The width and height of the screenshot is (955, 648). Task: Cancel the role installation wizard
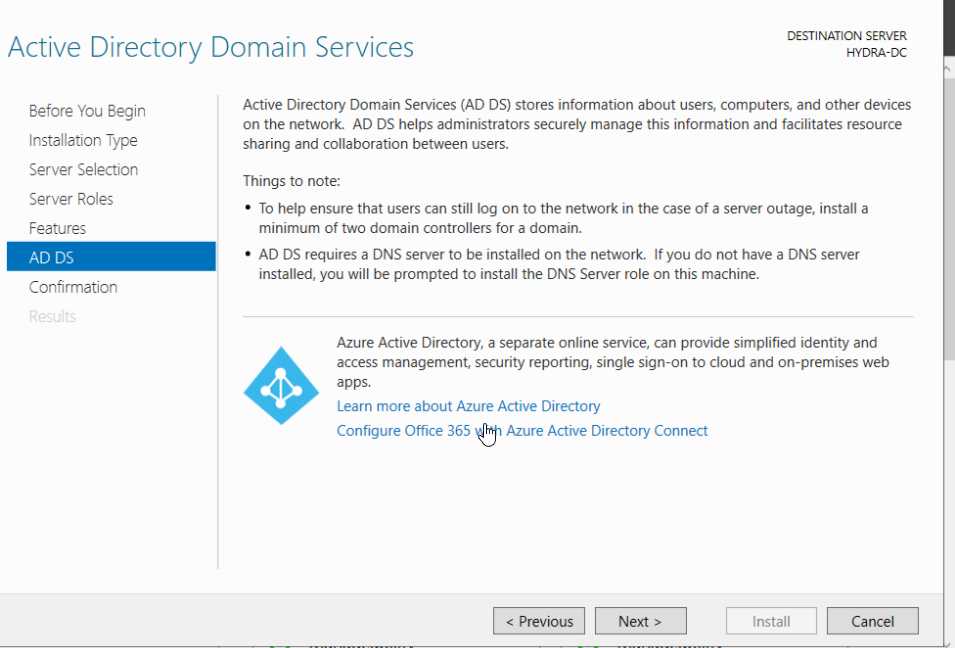(872, 621)
